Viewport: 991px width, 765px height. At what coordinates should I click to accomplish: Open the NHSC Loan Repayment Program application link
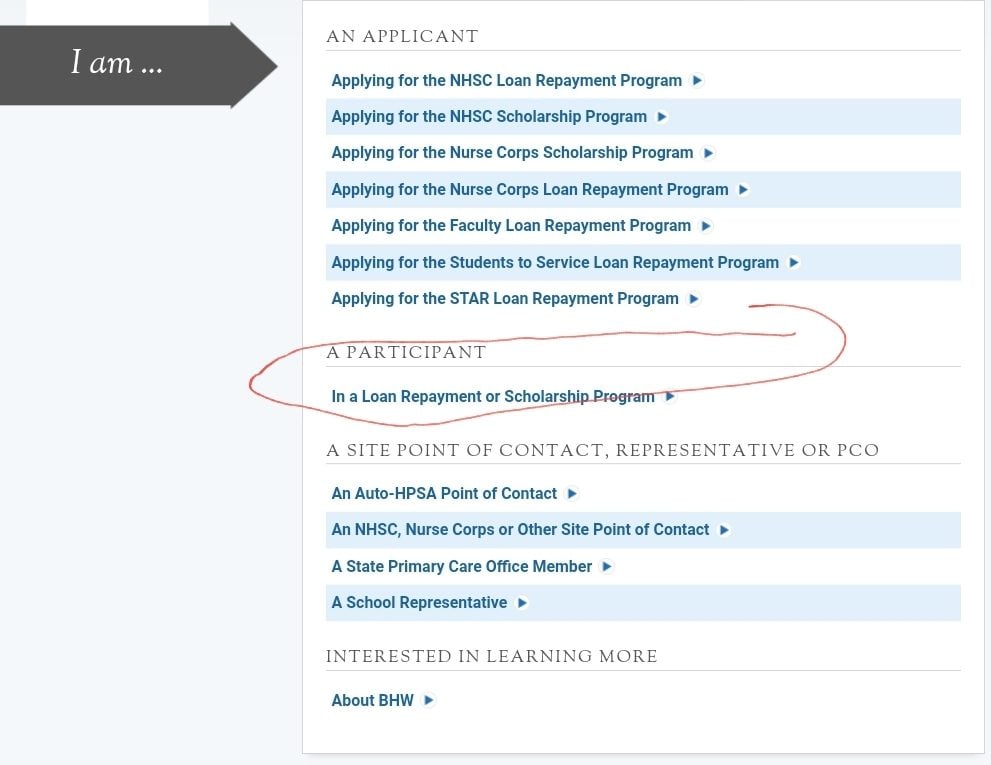coord(506,81)
